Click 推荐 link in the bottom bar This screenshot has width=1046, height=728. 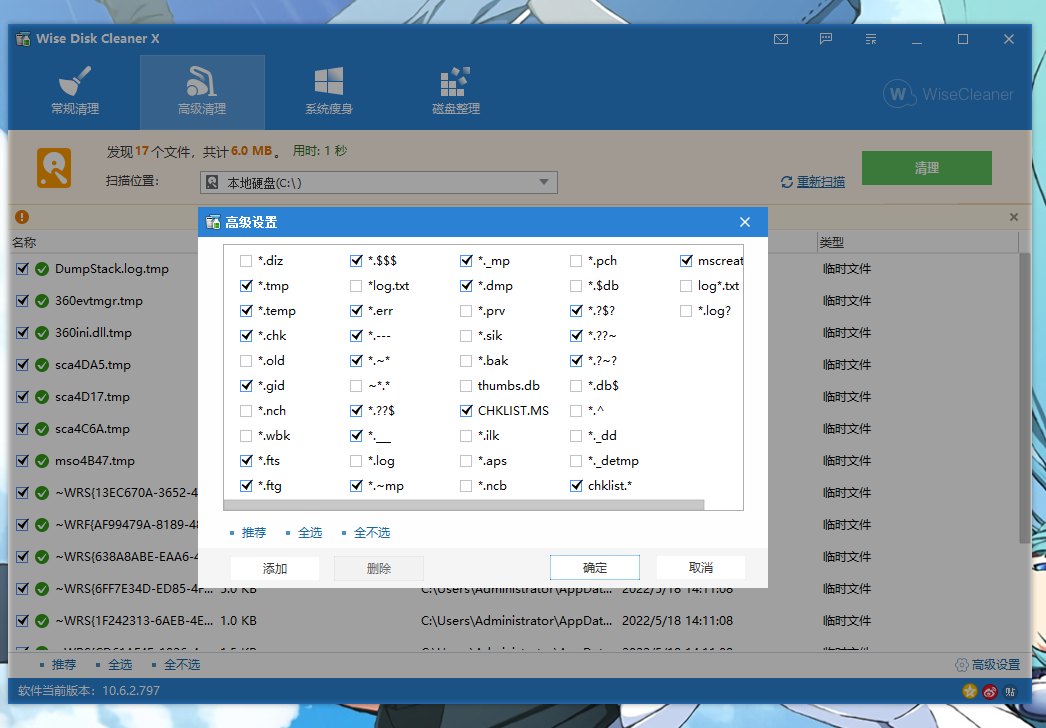click(64, 665)
